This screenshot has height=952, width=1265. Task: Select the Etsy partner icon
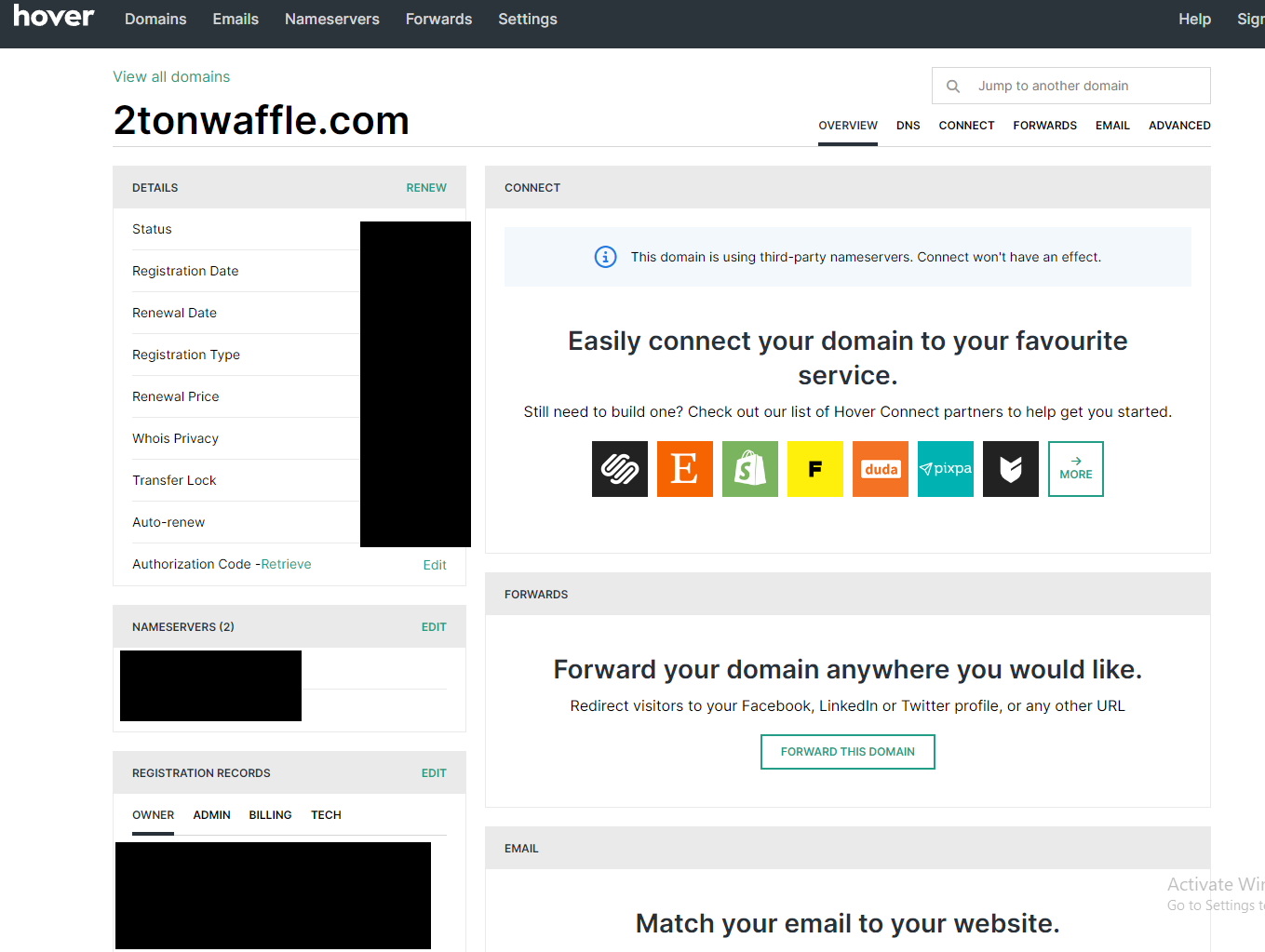click(x=684, y=469)
